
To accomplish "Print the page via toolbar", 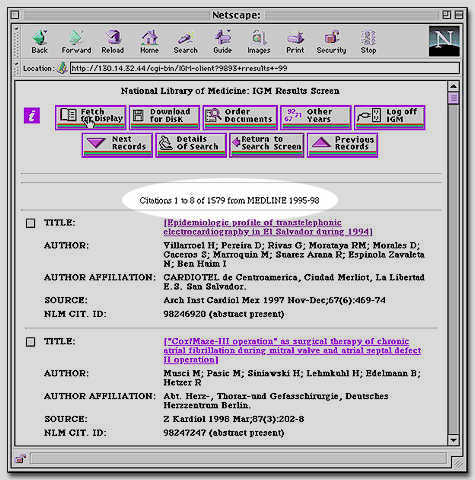I will tap(295, 42).
